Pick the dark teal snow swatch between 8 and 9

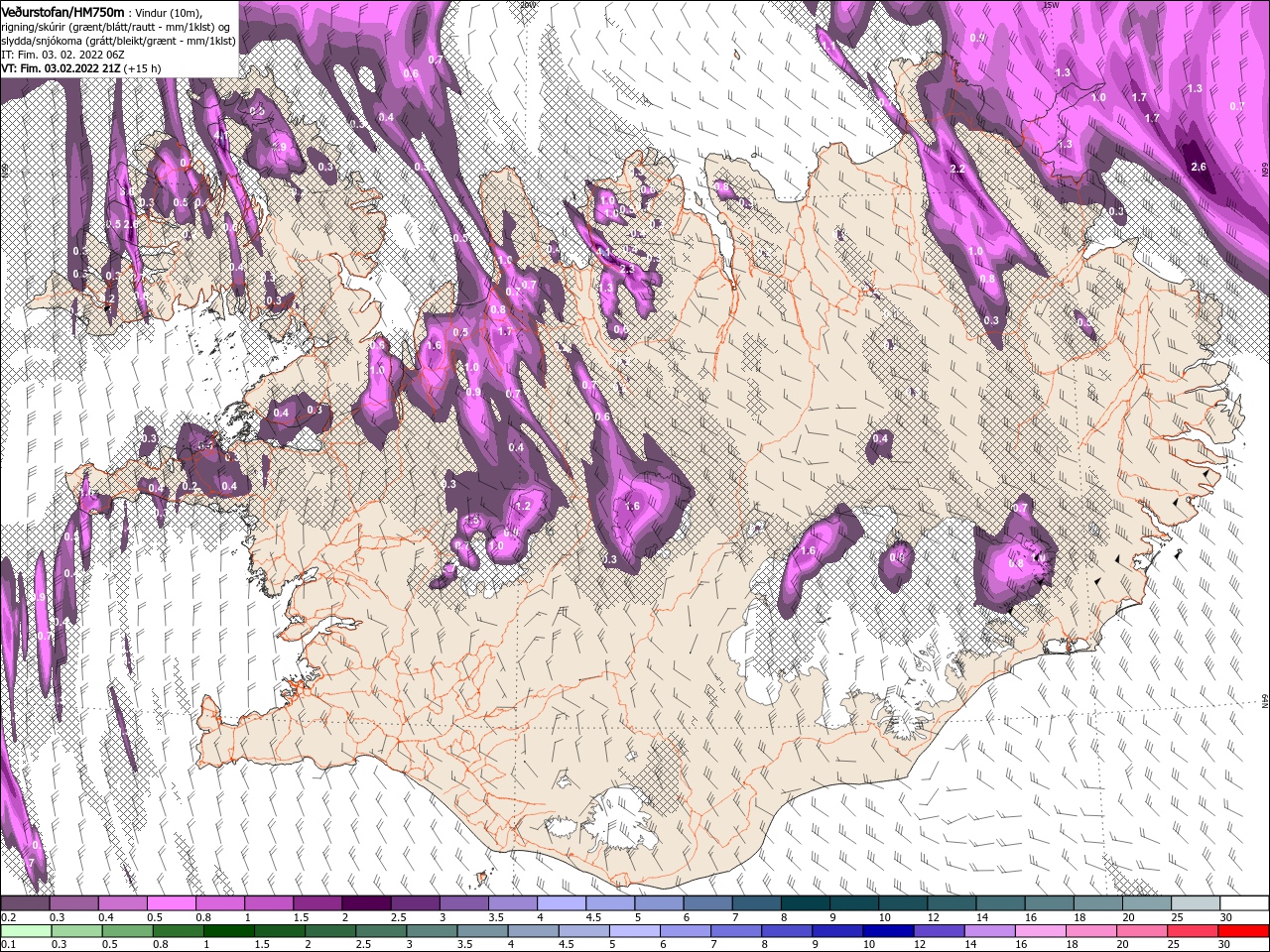click(x=807, y=902)
